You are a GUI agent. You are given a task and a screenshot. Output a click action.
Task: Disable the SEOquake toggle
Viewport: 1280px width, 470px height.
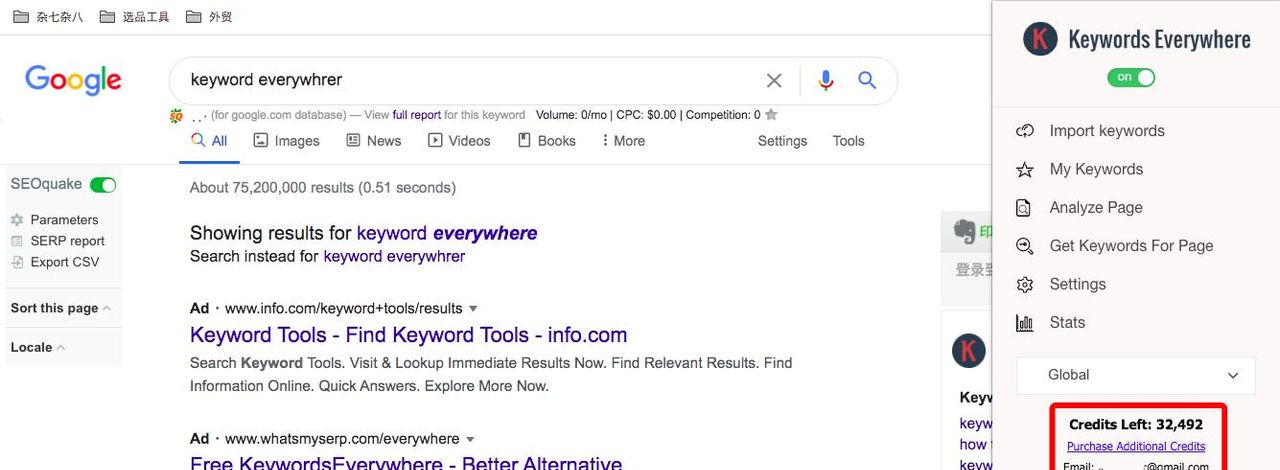[x=102, y=185]
